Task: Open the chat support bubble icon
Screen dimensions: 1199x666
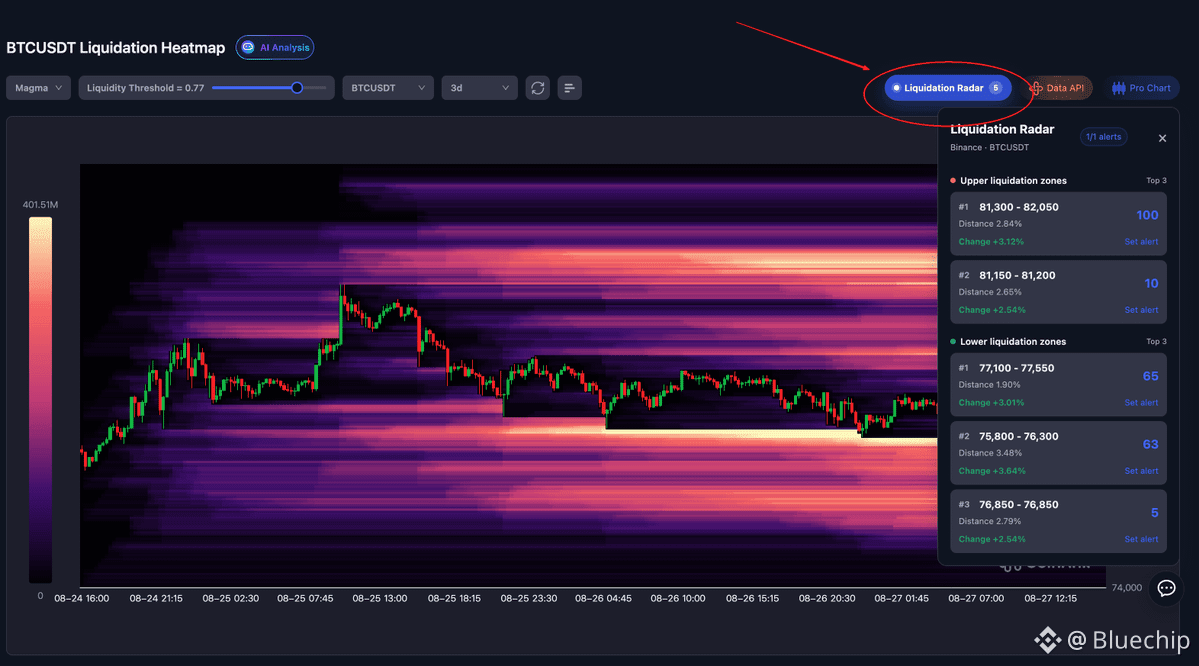Action: [x=1166, y=588]
